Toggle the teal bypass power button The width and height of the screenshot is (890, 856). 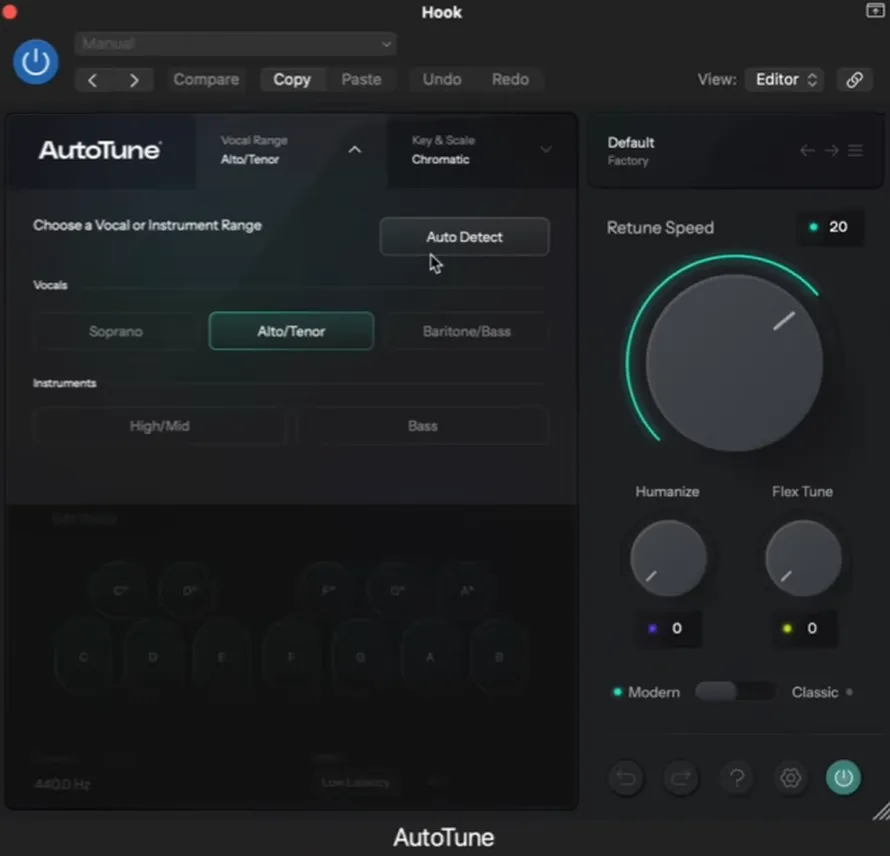(843, 778)
